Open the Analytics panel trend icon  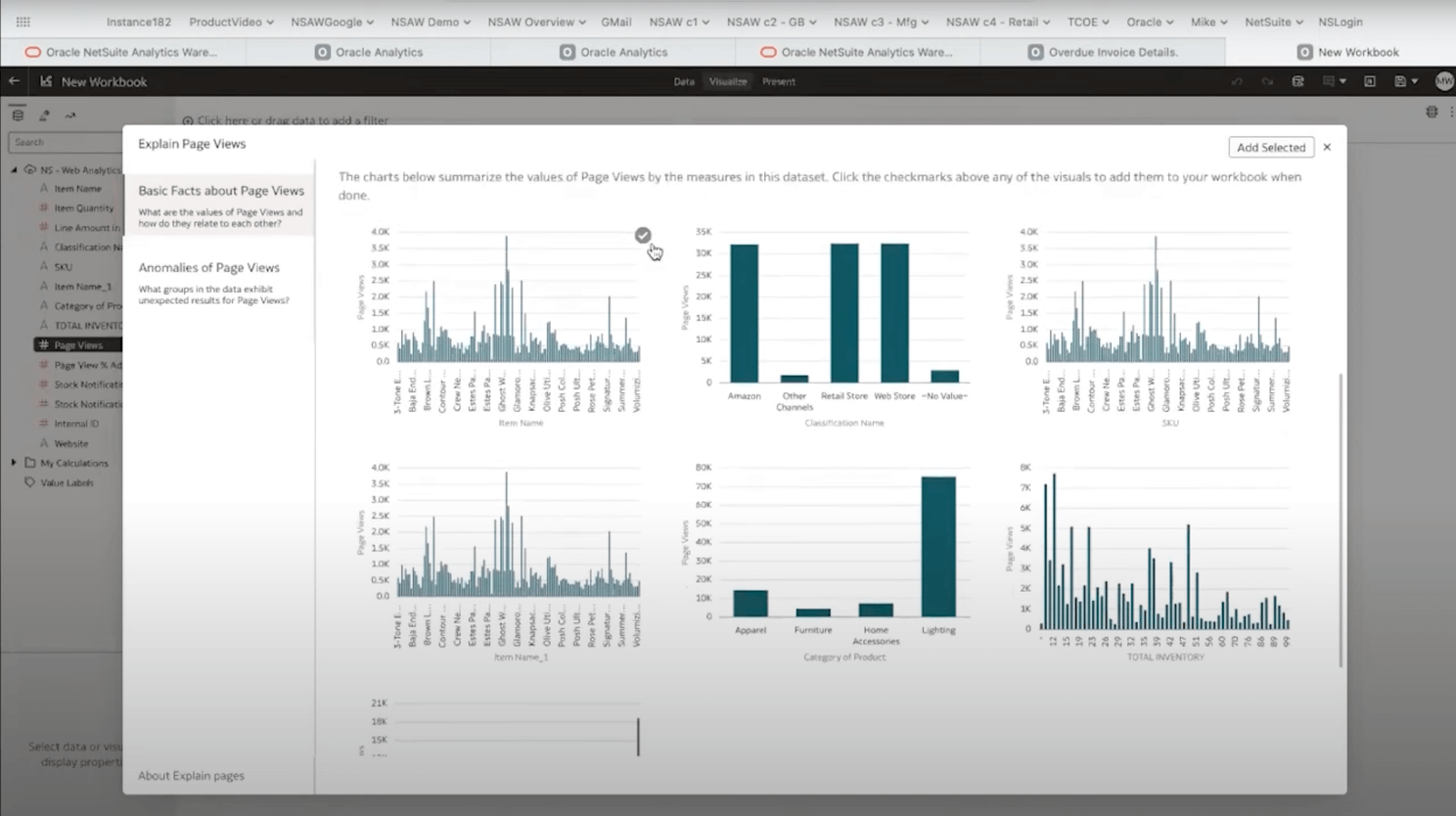[70, 115]
